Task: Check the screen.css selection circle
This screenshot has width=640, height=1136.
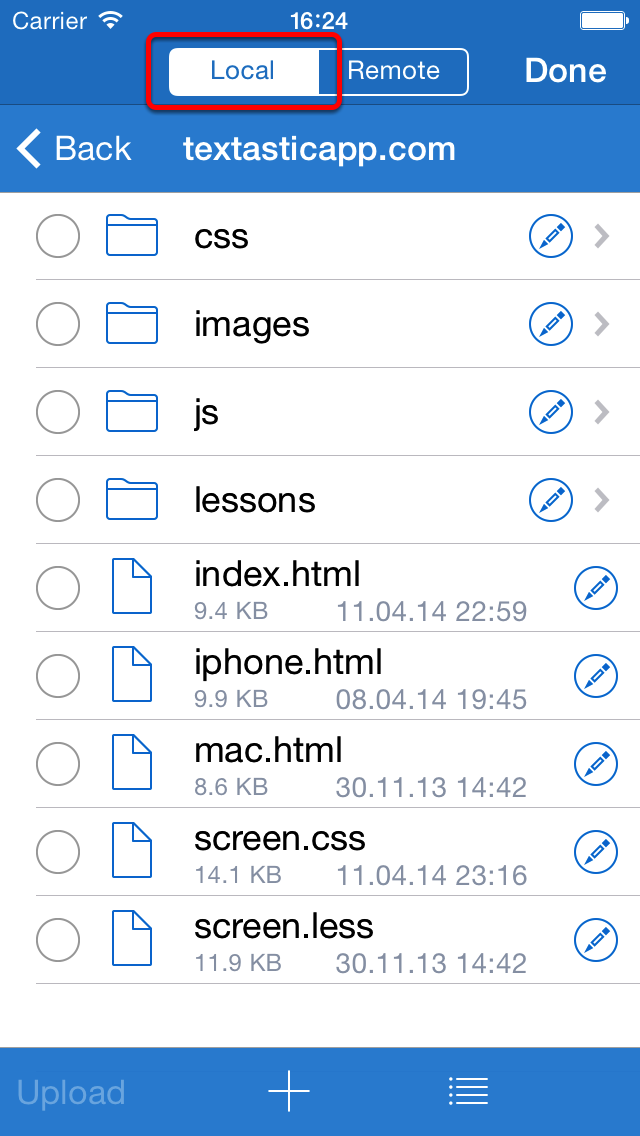Action: [58, 852]
